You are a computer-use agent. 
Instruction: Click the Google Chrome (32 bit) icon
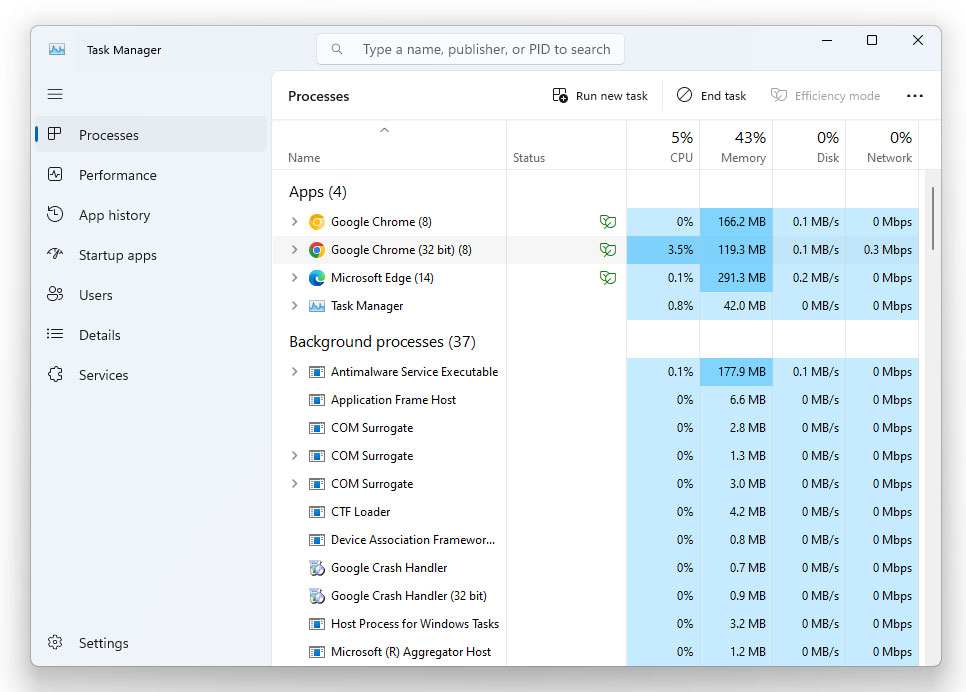click(317, 250)
